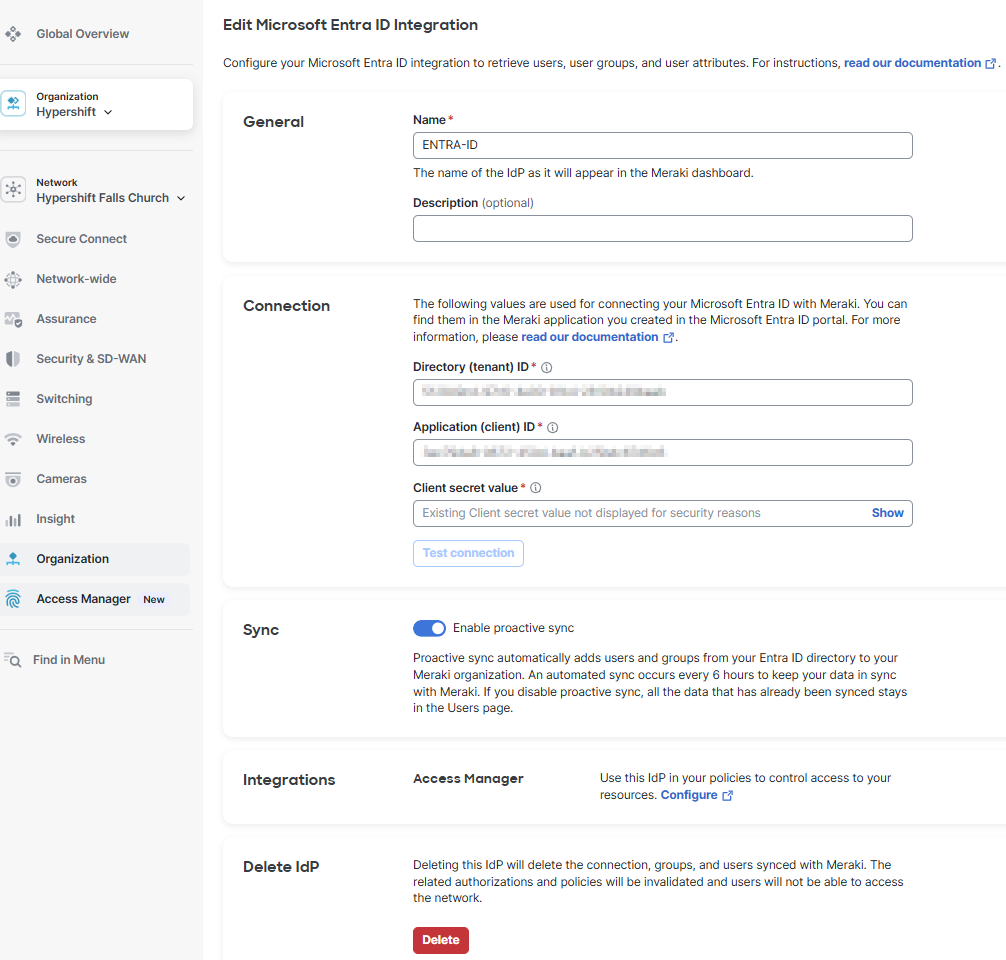1006x960 pixels.
Task: Click Find in Menu search entry
Action: pos(69,660)
